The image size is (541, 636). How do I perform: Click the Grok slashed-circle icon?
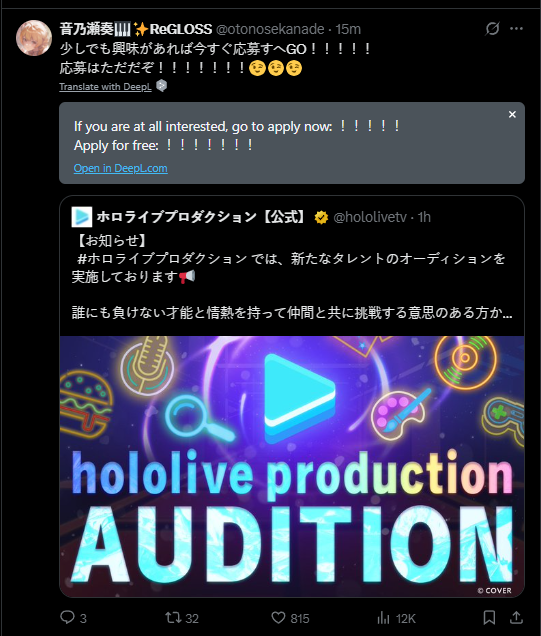492,29
